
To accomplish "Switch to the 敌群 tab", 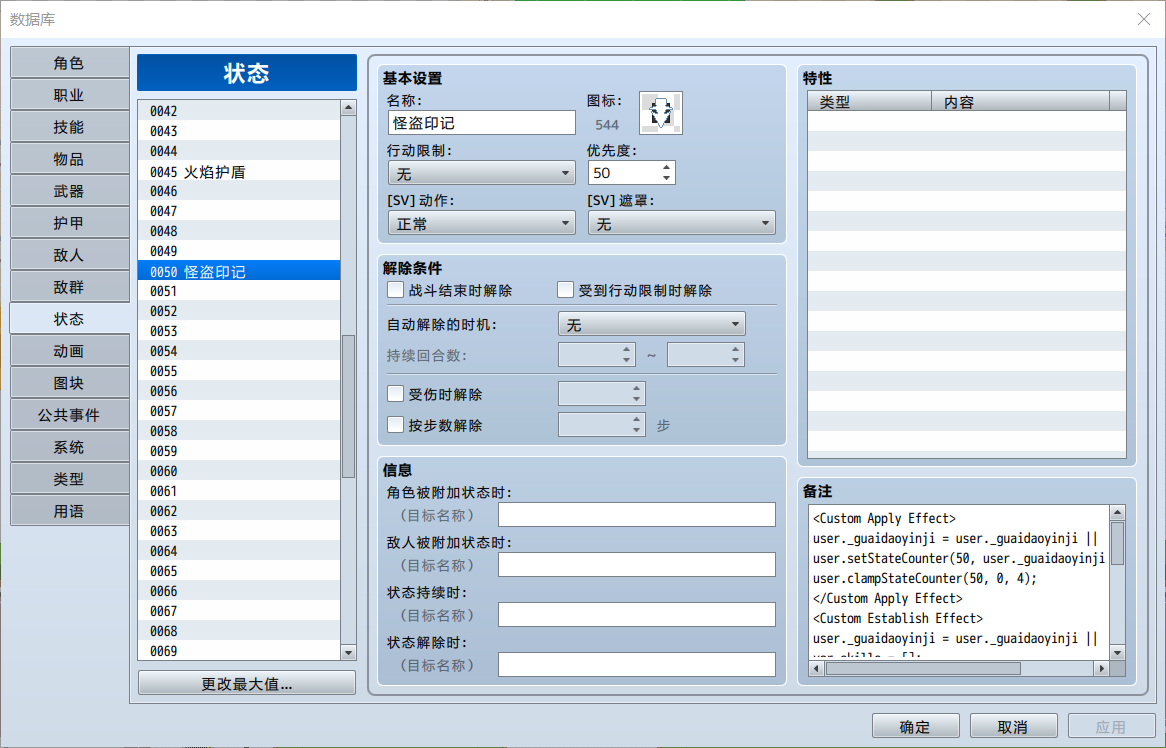I will pos(69,287).
